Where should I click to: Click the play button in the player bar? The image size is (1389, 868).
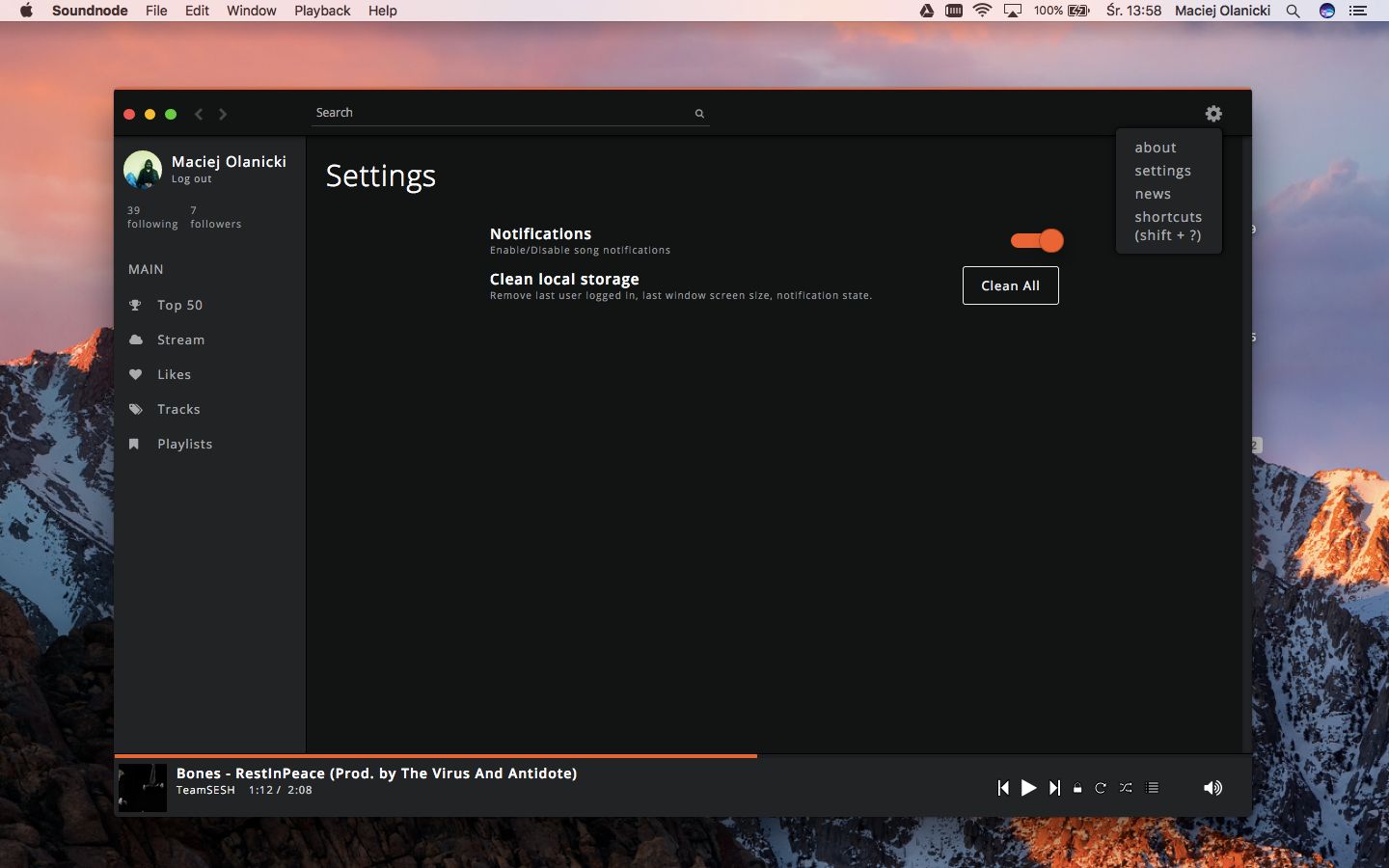[x=1028, y=788]
